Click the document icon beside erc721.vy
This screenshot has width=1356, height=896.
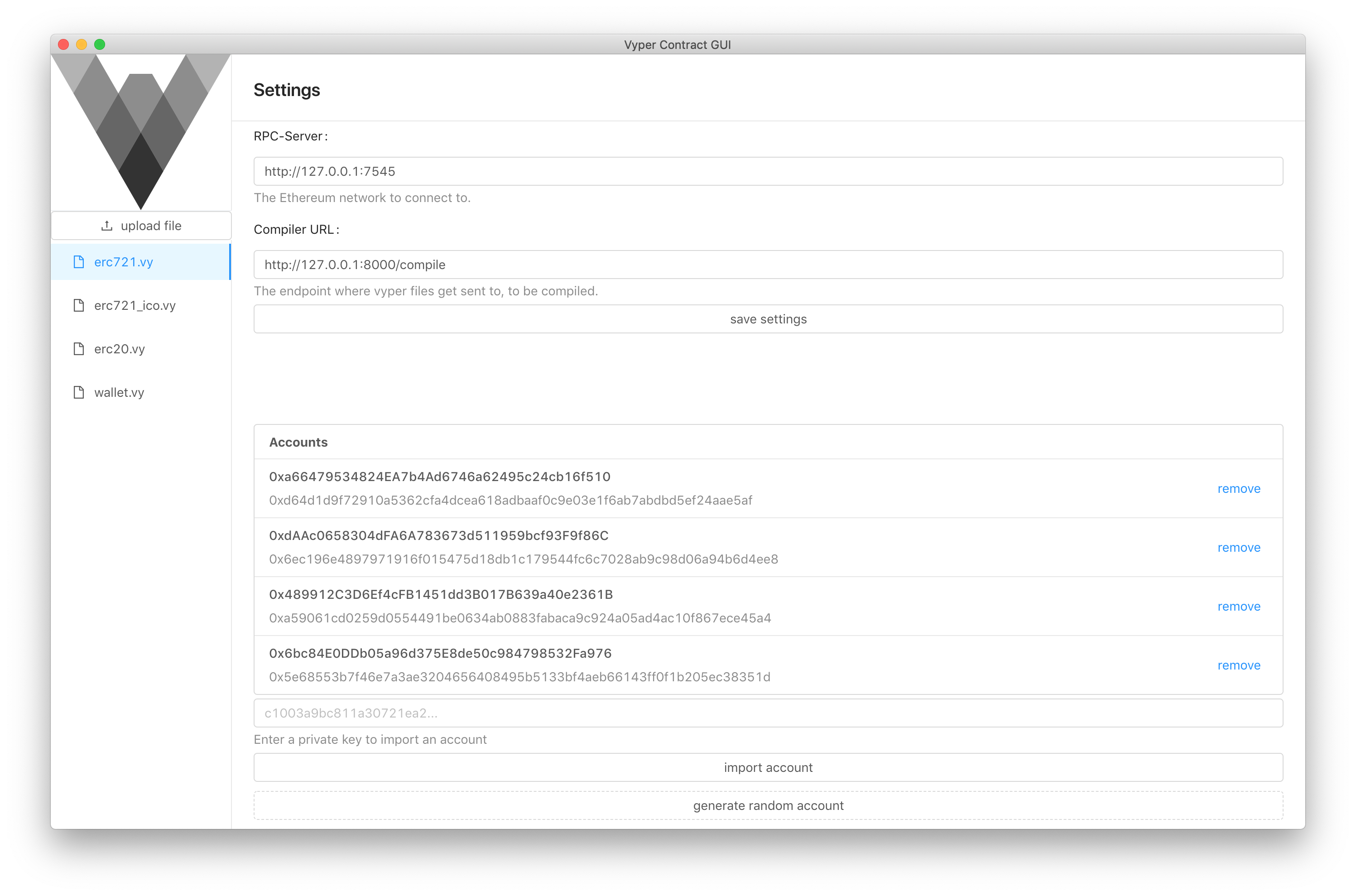[x=78, y=262]
